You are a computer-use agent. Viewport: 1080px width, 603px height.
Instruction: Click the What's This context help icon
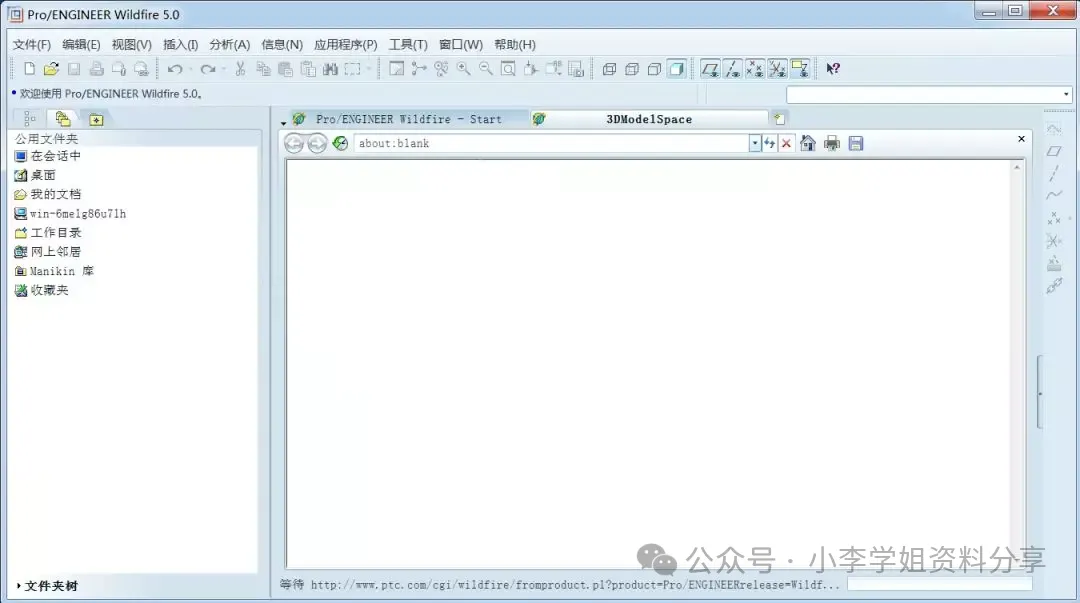point(833,68)
